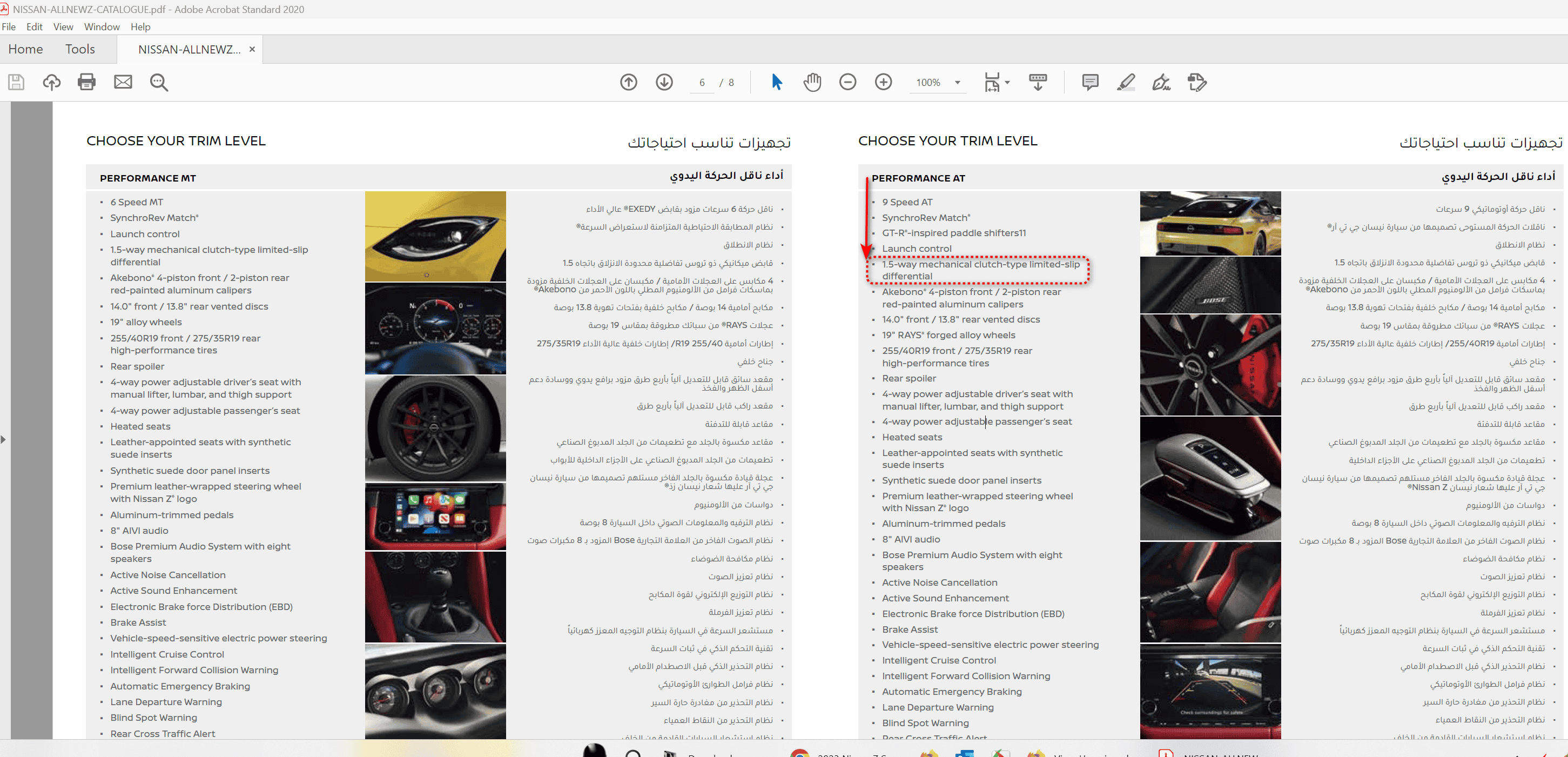Activate the selection arrow tool
Screen dimensions: 1568x757
(777, 82)
